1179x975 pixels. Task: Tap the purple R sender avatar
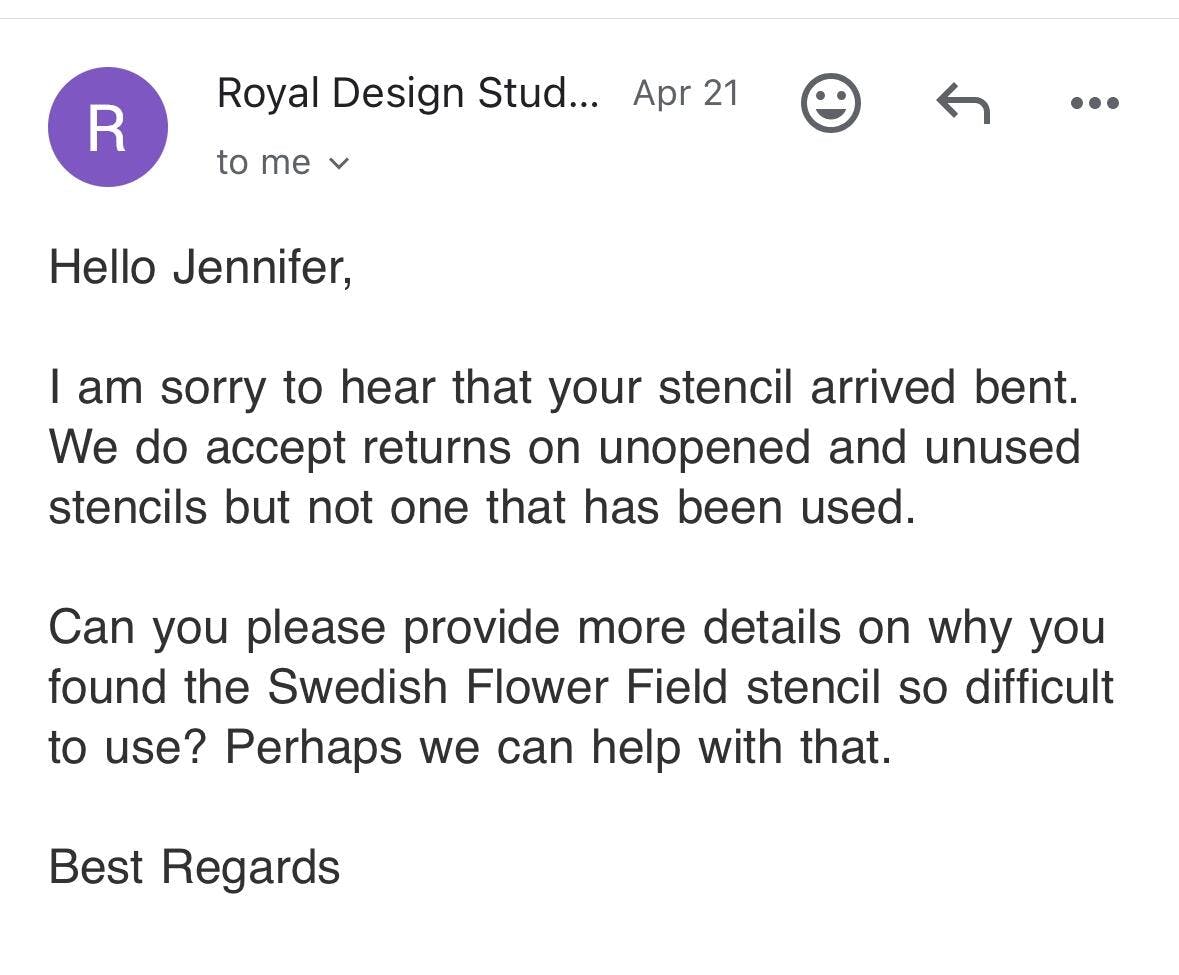[108, 127]
